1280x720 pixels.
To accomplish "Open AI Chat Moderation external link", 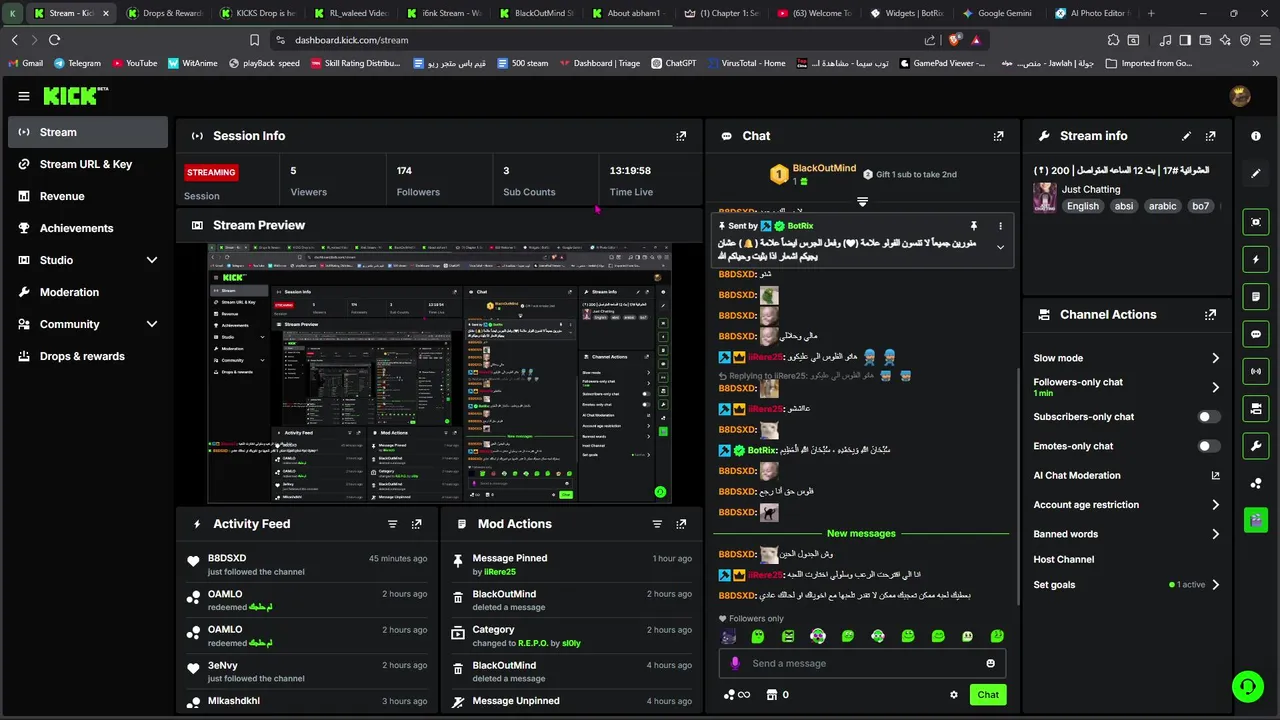I will (x=1215, y=476).
